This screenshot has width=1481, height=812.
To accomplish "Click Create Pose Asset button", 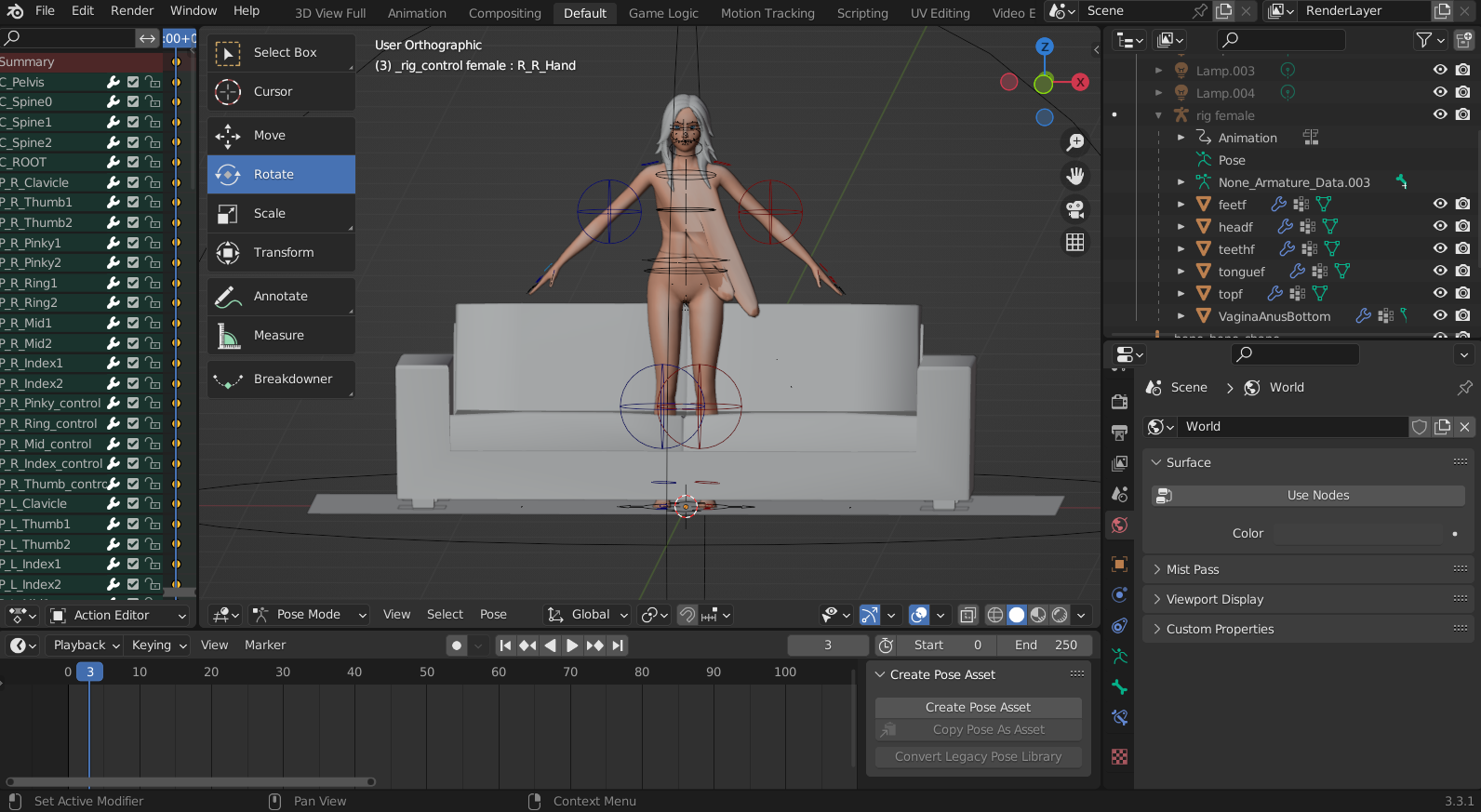I will pyautogui.click(x=978, y=708).
